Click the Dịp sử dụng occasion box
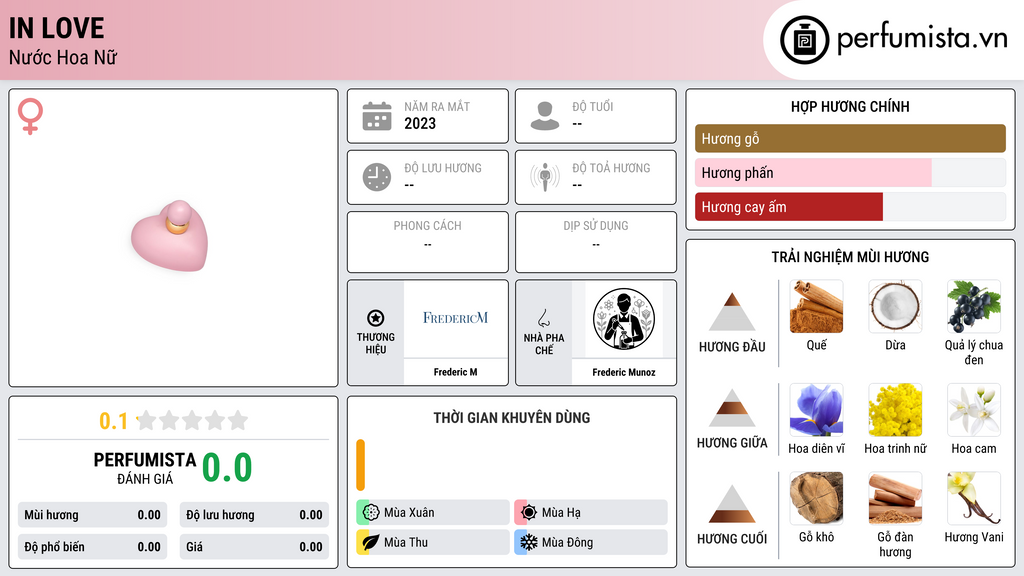Image resolution: width=1024 pixels, height=576 pixels. [596, 242]
